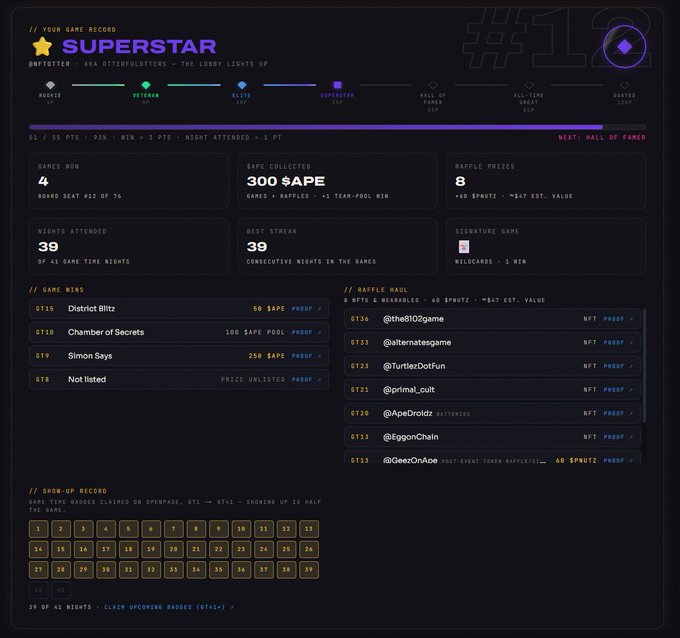
Task: Select the All-Time Great tier marker
Action: coord(529,85)
